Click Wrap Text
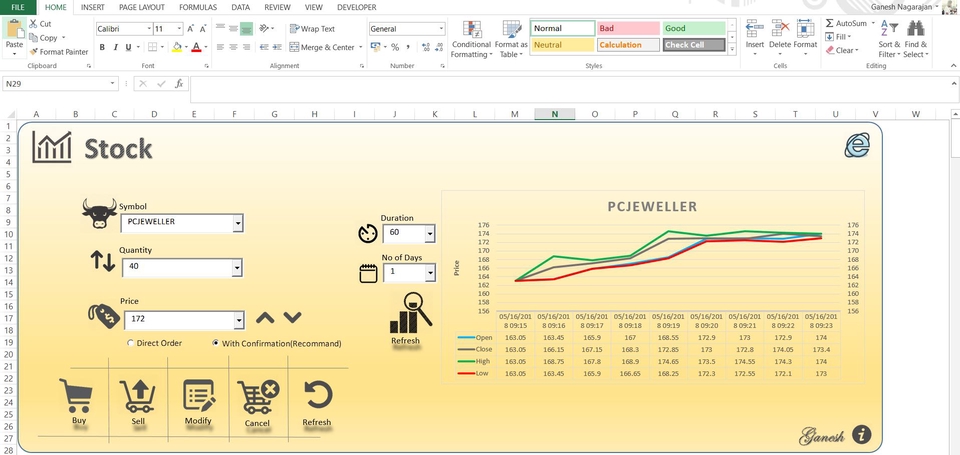960x455 pixels. pos(312,29)
